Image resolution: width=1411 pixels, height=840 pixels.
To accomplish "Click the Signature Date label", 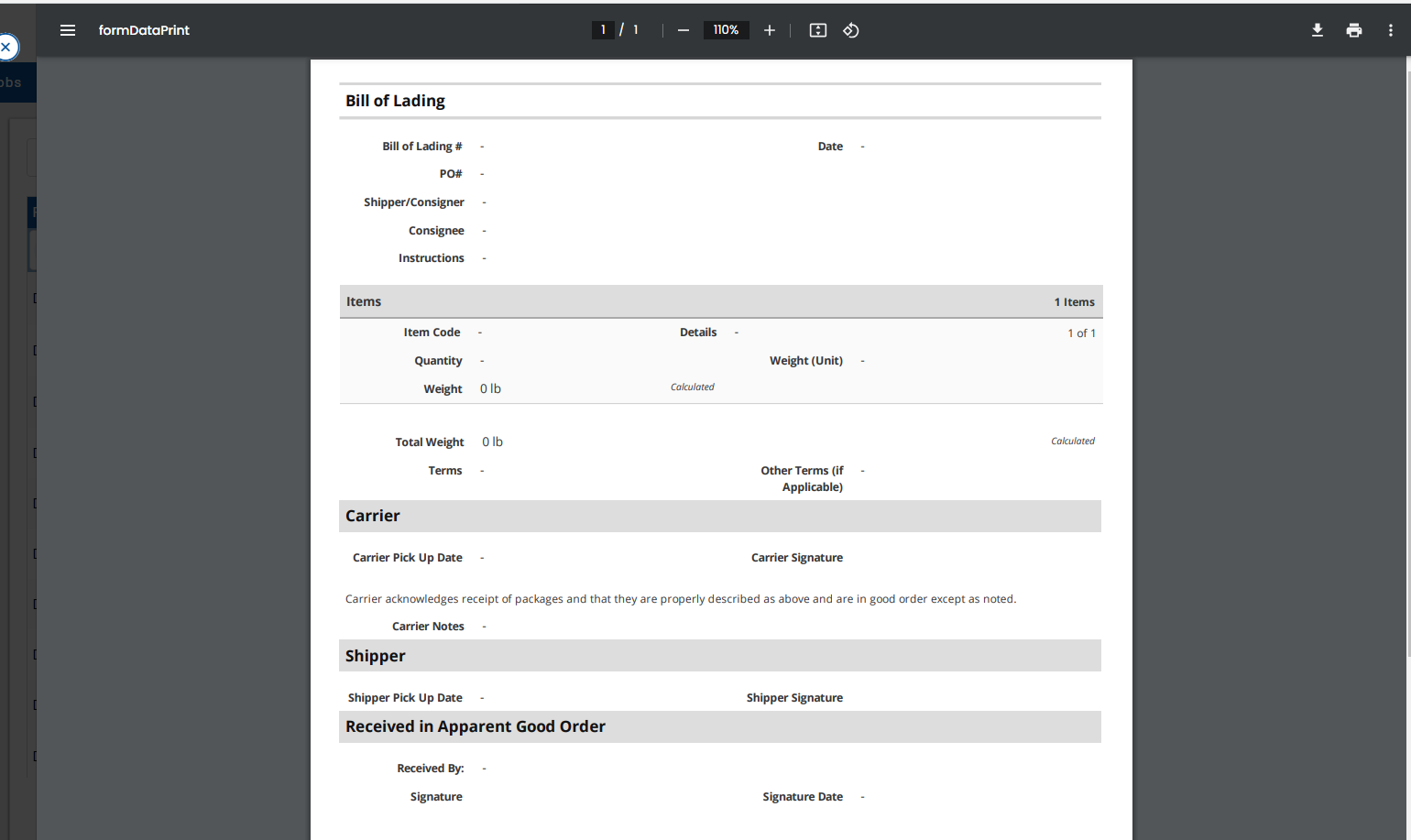I will (x=803, y=797).
